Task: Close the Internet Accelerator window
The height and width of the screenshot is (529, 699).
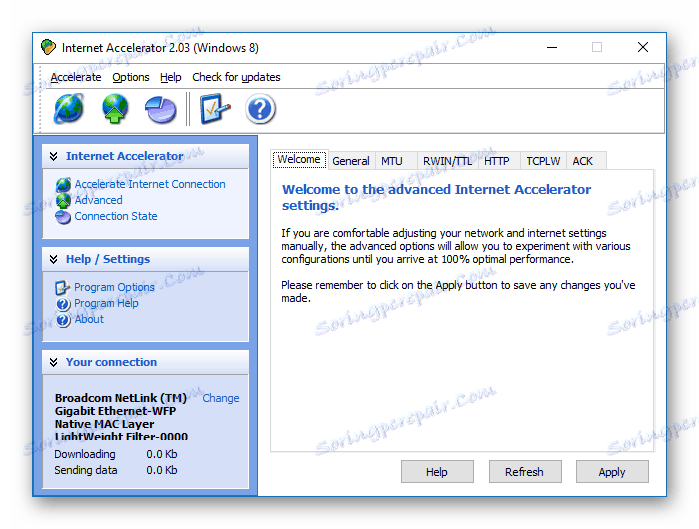Action: click(x=643, y=47)
